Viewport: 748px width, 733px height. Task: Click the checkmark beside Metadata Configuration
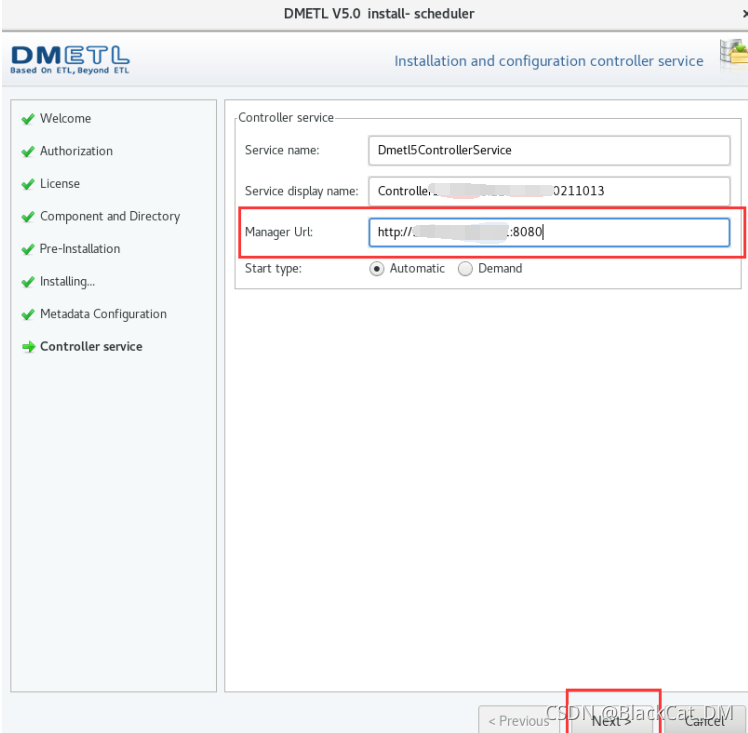28,314
